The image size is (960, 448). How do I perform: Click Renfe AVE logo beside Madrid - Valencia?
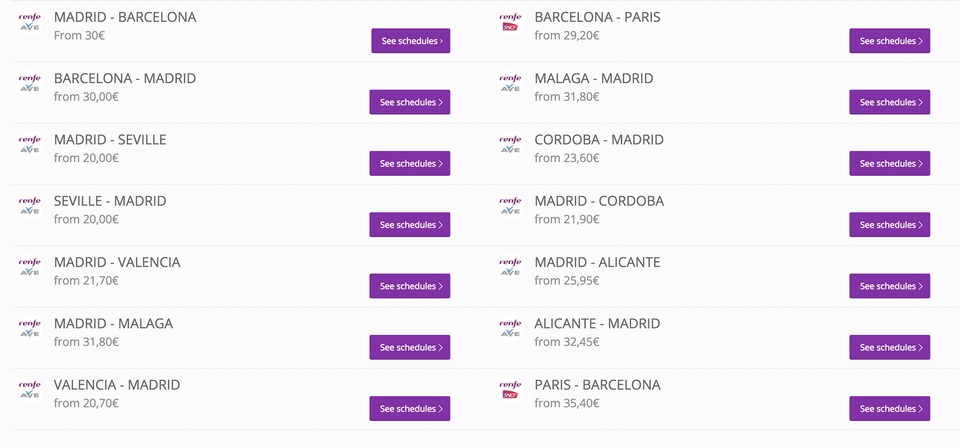pos(29,267)
